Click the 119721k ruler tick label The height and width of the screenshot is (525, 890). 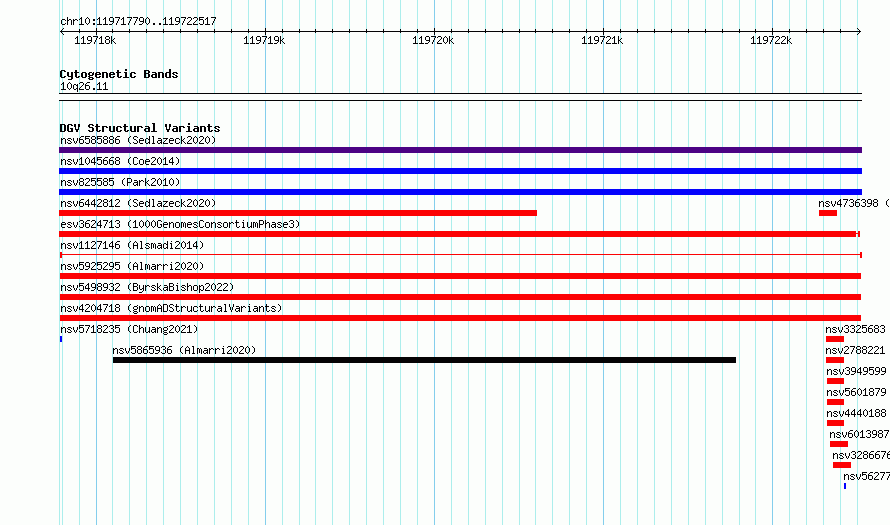pos(602,41)
